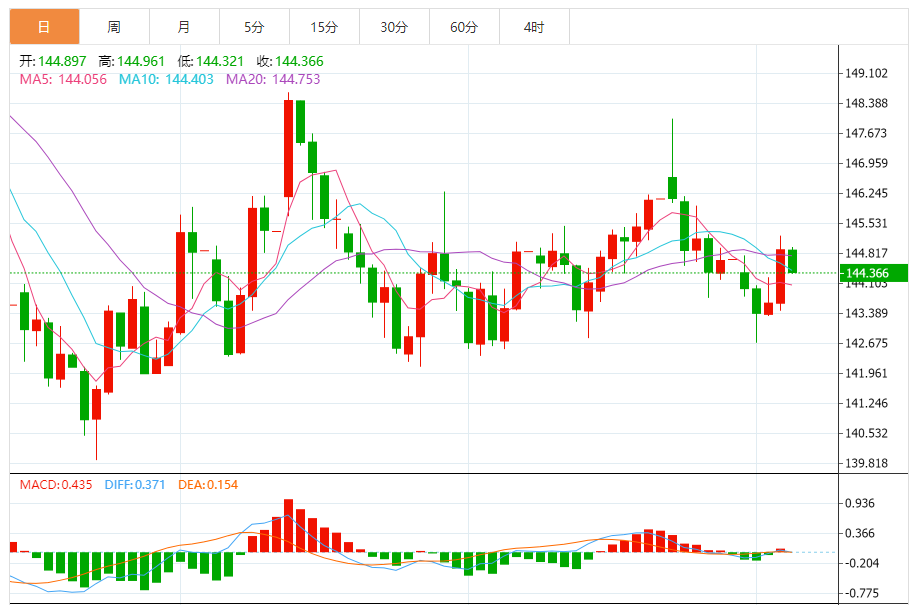The height and width of the screenshot is (605, 918).
Task: Click the MA20: 144.753 label
Action: 273,79
